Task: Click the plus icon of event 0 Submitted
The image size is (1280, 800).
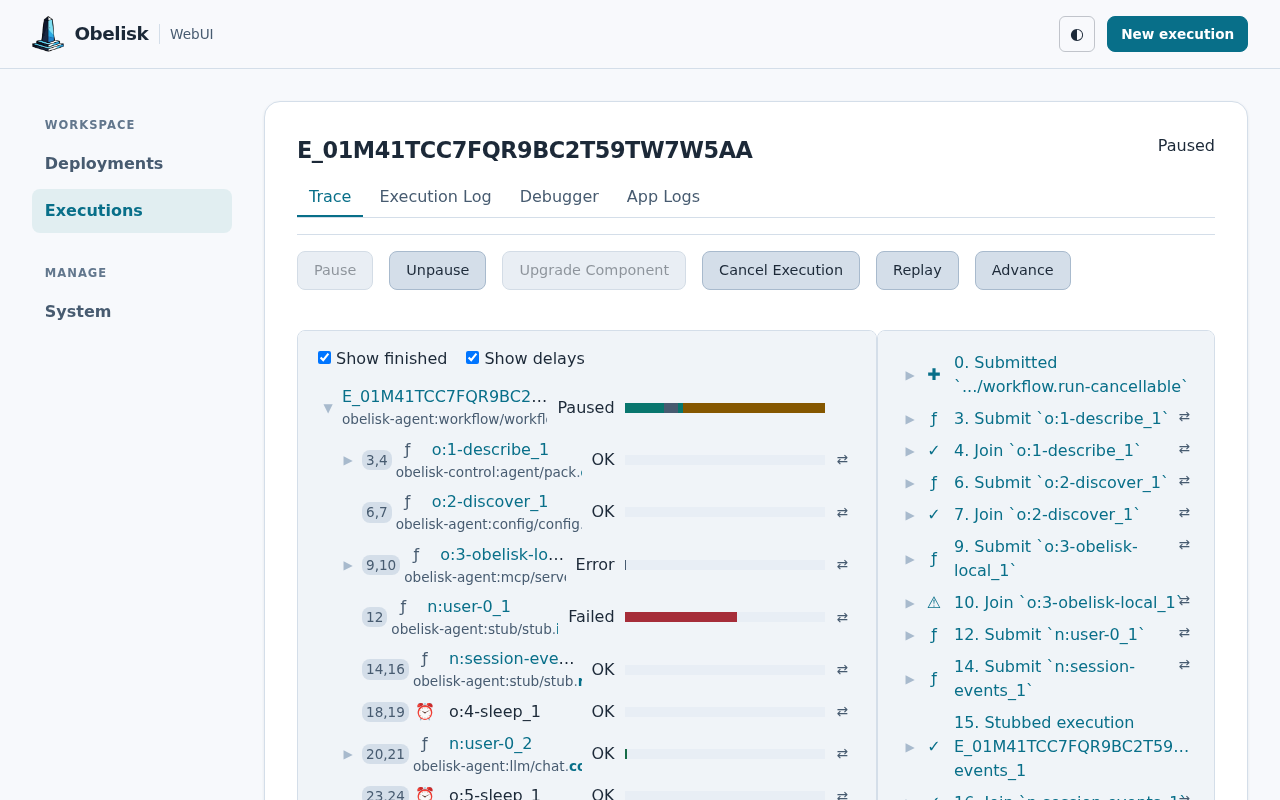Action: coord(934,374)
